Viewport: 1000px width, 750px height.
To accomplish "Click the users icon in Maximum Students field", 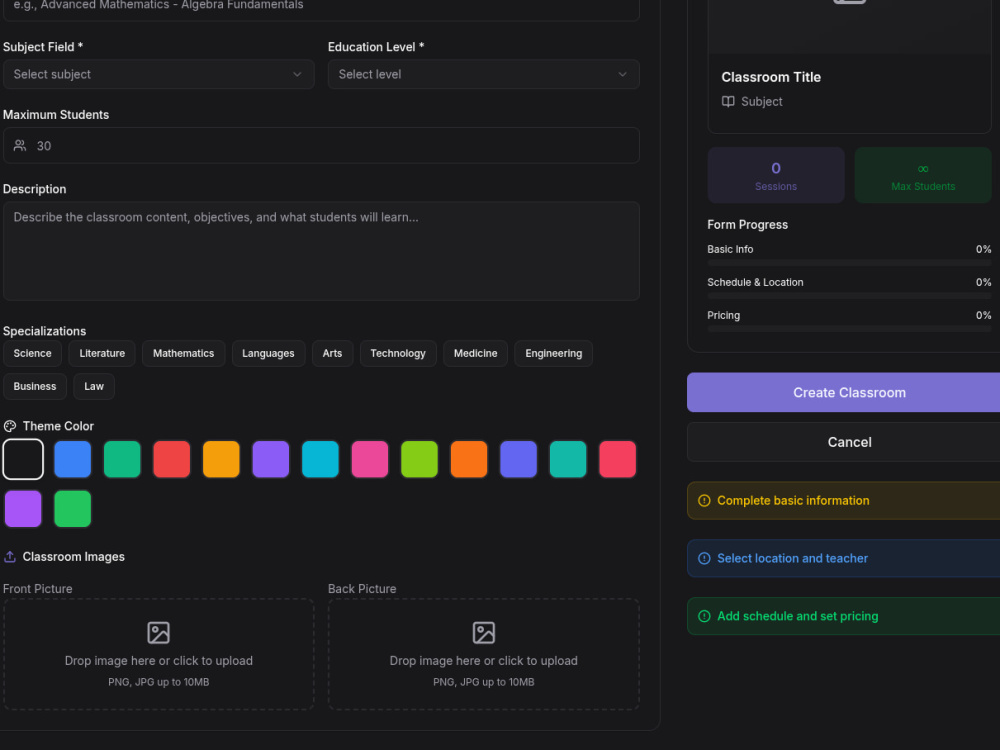I will click(x=20, y=145).
